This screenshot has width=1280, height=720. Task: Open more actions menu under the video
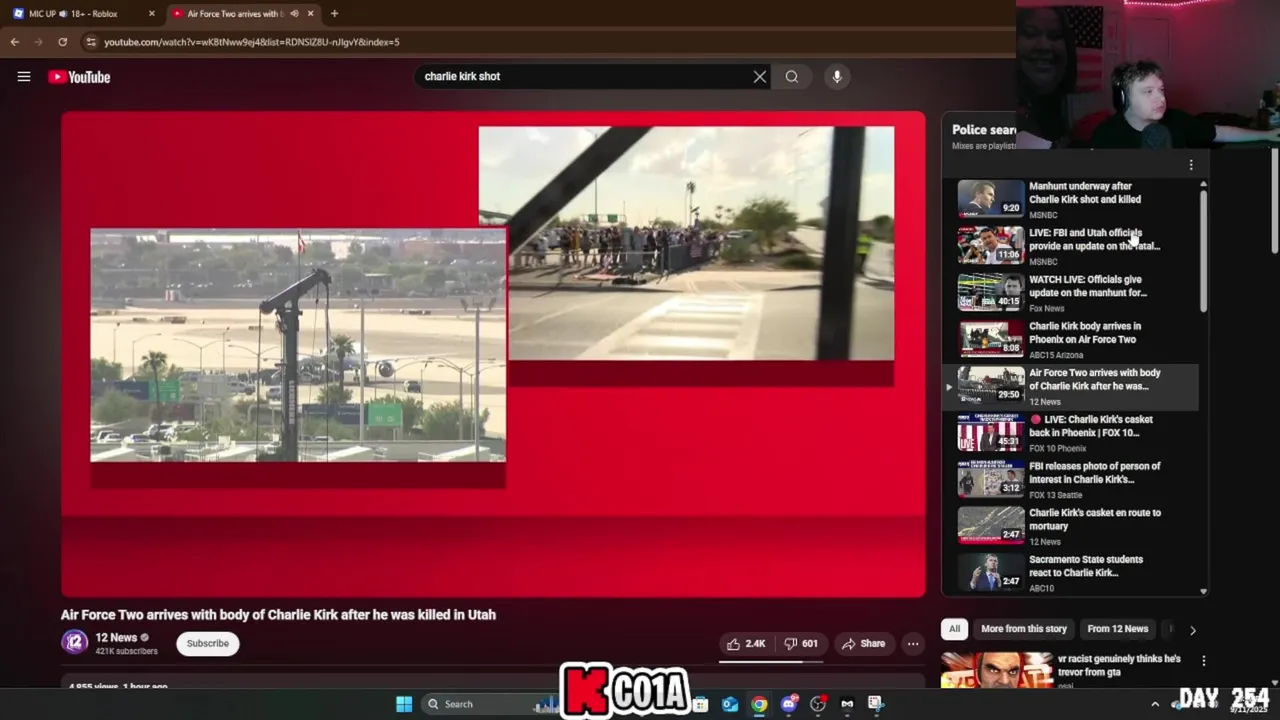tap(913, 644)
